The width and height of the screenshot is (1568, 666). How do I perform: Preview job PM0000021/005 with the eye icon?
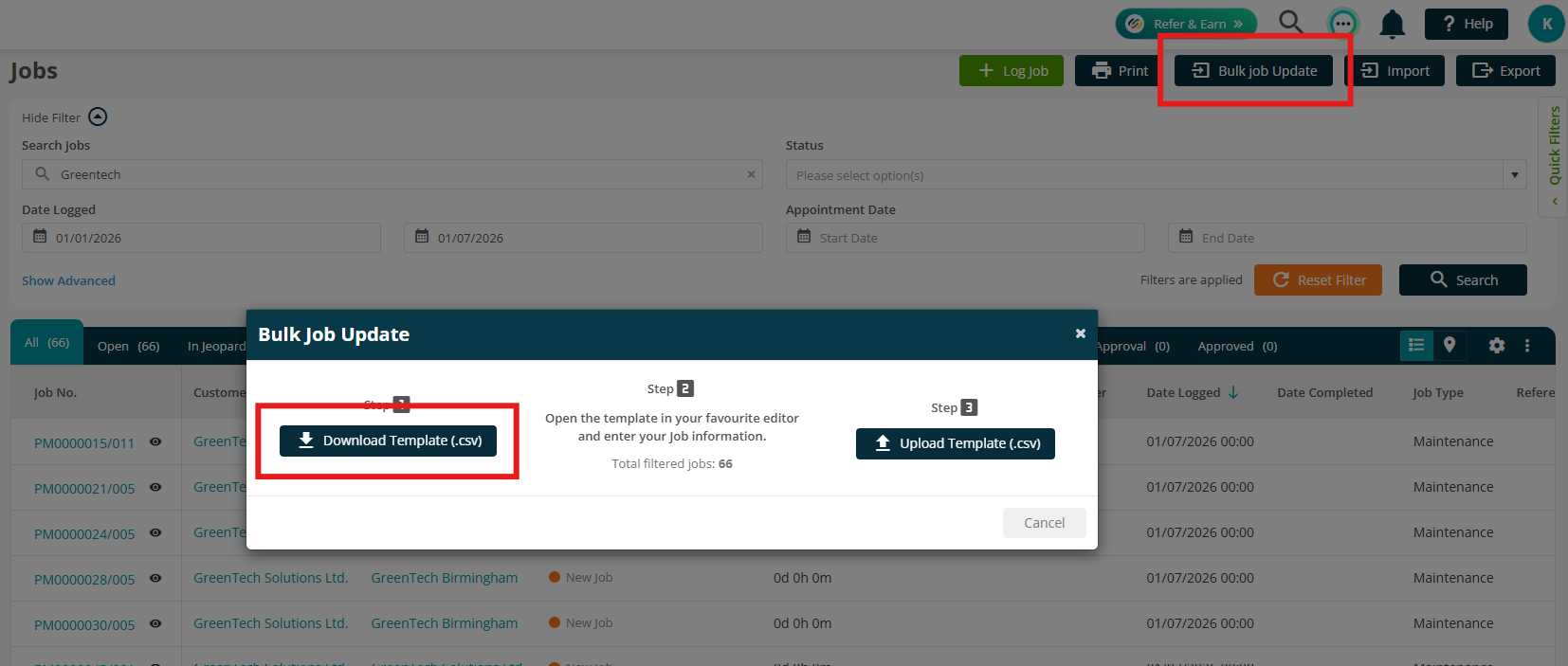[x=155, y=487]
